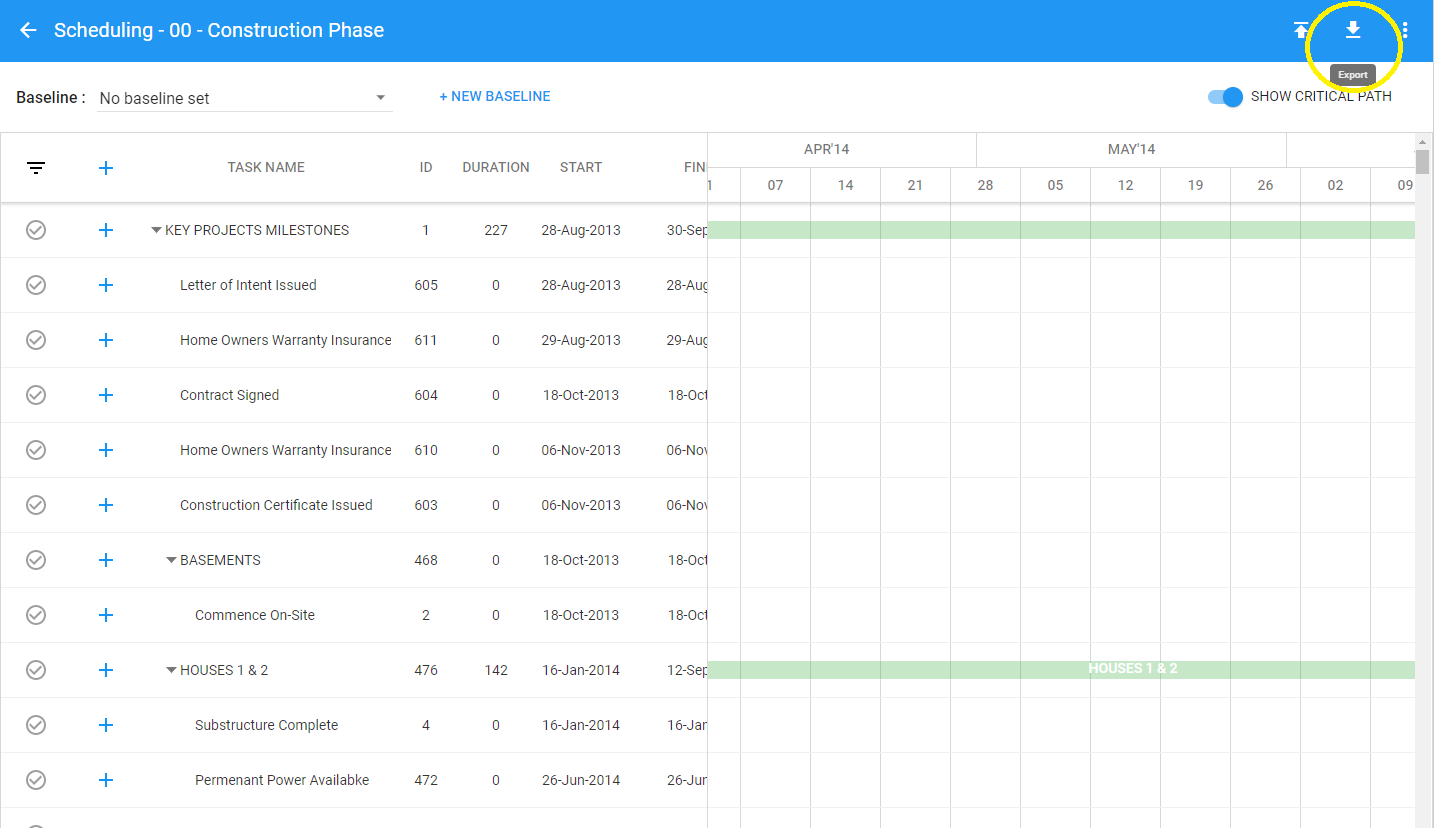Click plus beside Home Owners Warranty Insurance 611

coord(106,340)
